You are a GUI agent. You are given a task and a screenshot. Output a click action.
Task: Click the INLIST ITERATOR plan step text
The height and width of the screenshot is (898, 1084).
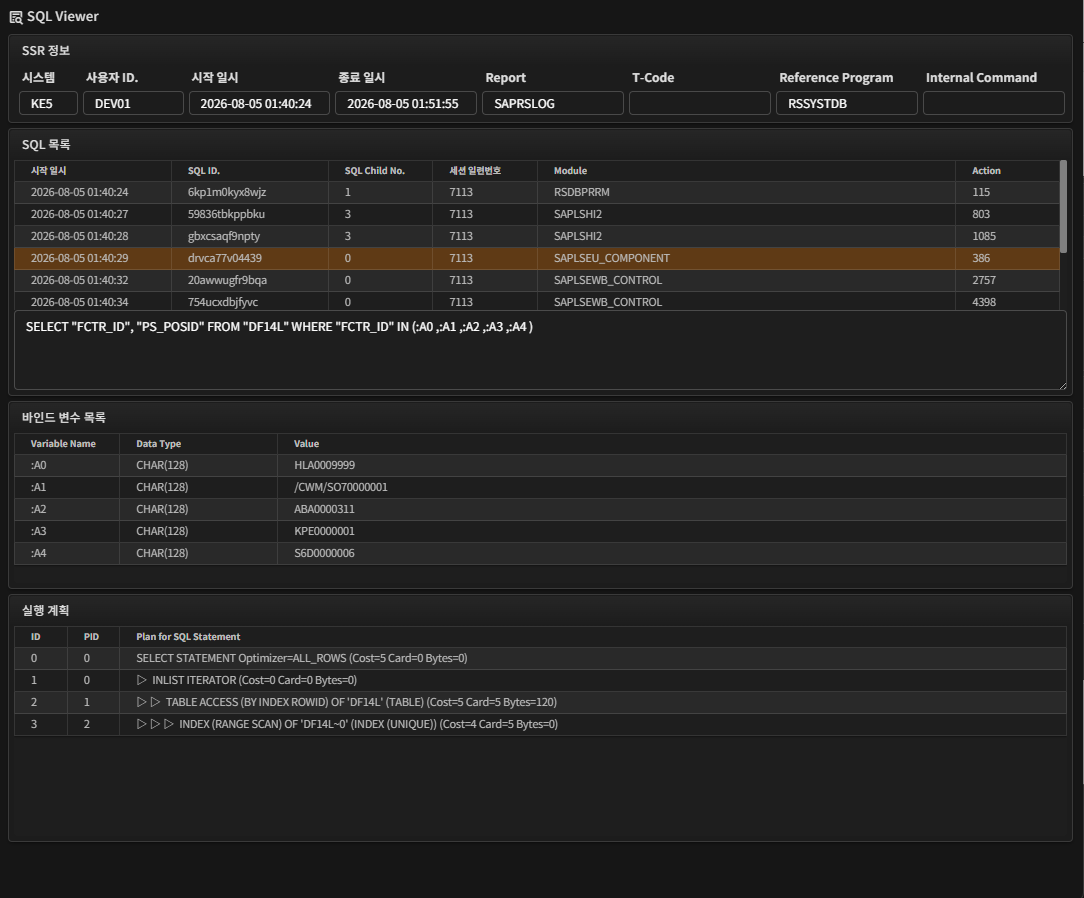tap(254, 680)
